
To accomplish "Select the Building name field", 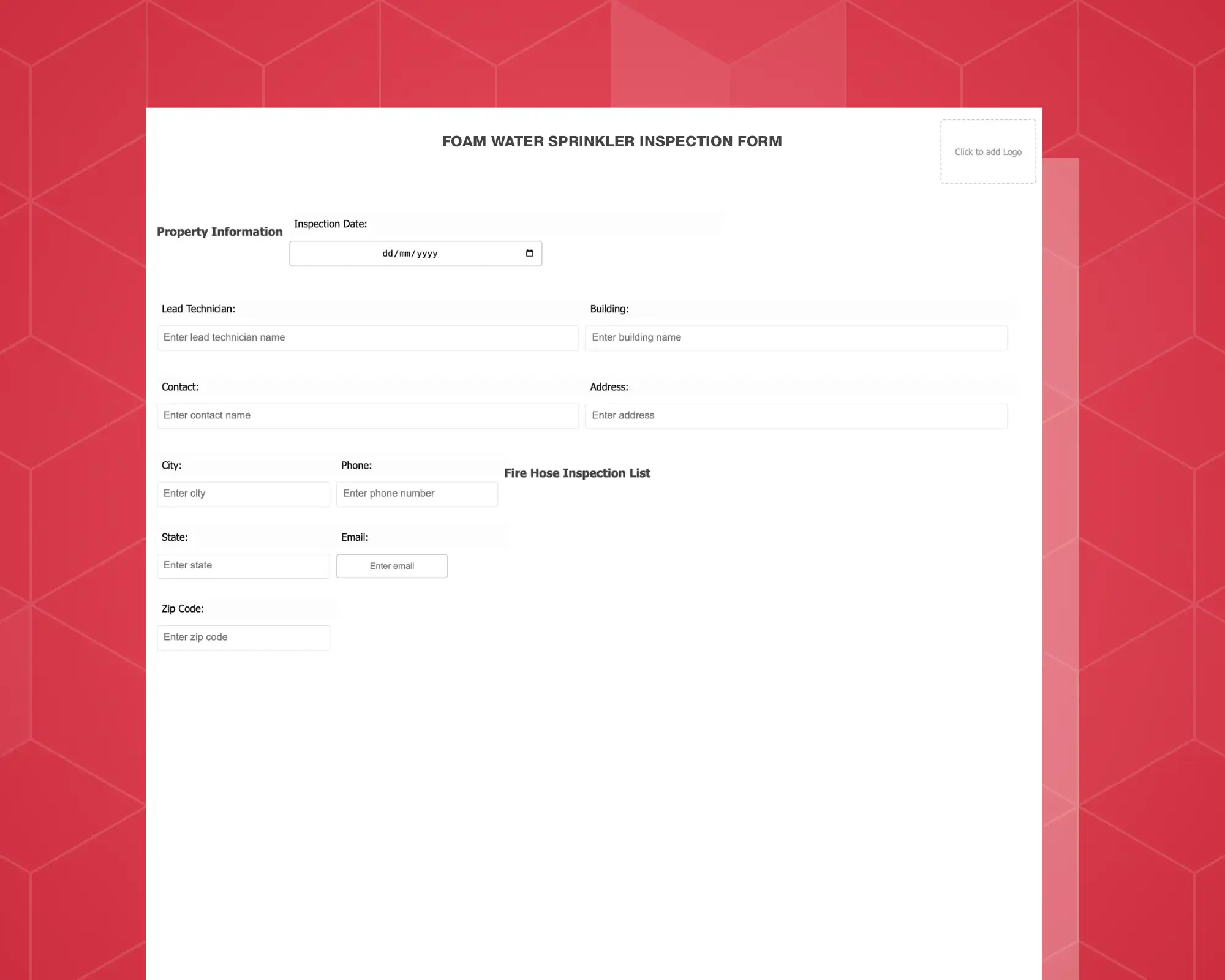I will 797,337.
